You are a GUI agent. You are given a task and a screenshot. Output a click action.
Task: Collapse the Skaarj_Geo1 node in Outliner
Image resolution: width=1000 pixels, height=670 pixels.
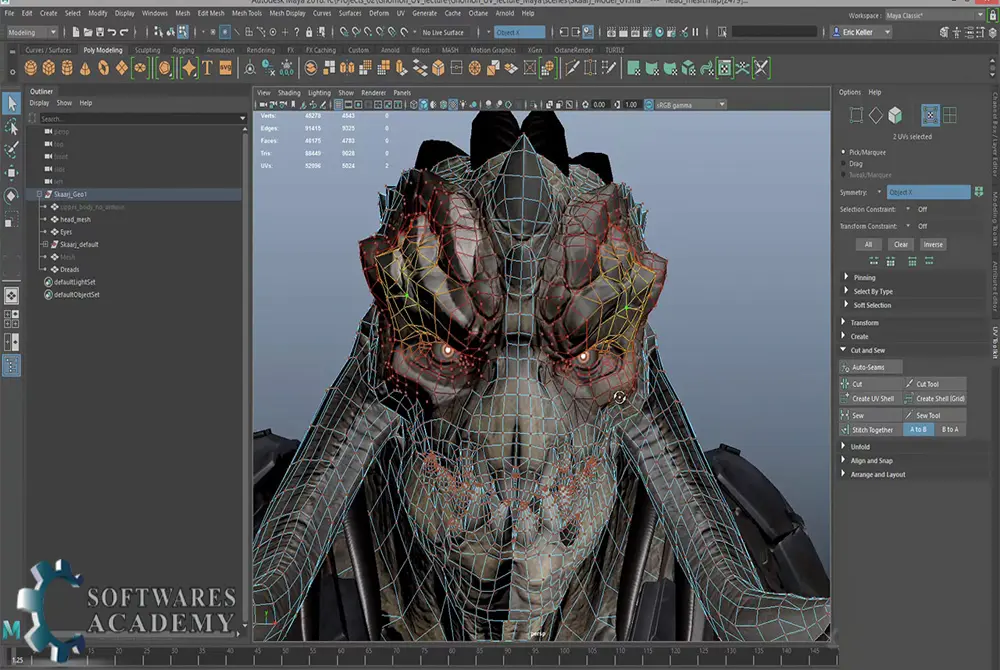point(39,194)
